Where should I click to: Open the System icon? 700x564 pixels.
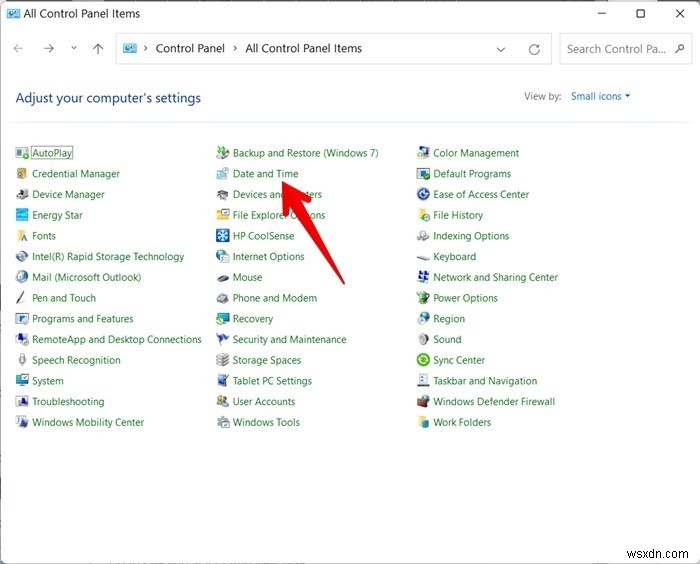point(22,381)
